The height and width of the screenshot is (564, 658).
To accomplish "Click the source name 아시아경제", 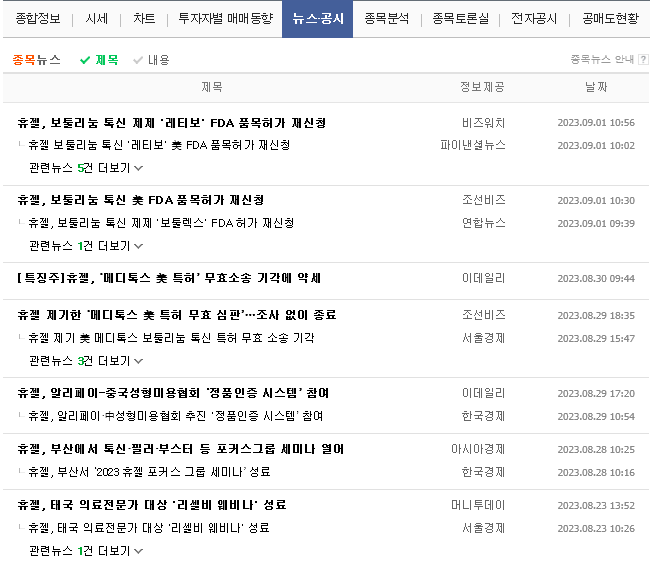I will click(x=478, y=449).
